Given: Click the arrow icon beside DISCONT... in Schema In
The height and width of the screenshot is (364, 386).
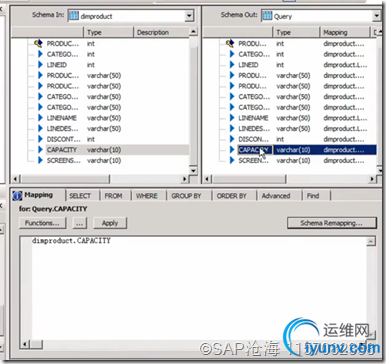Looking at the screenshot, I should pyautogui.click(x=40, y=139).
